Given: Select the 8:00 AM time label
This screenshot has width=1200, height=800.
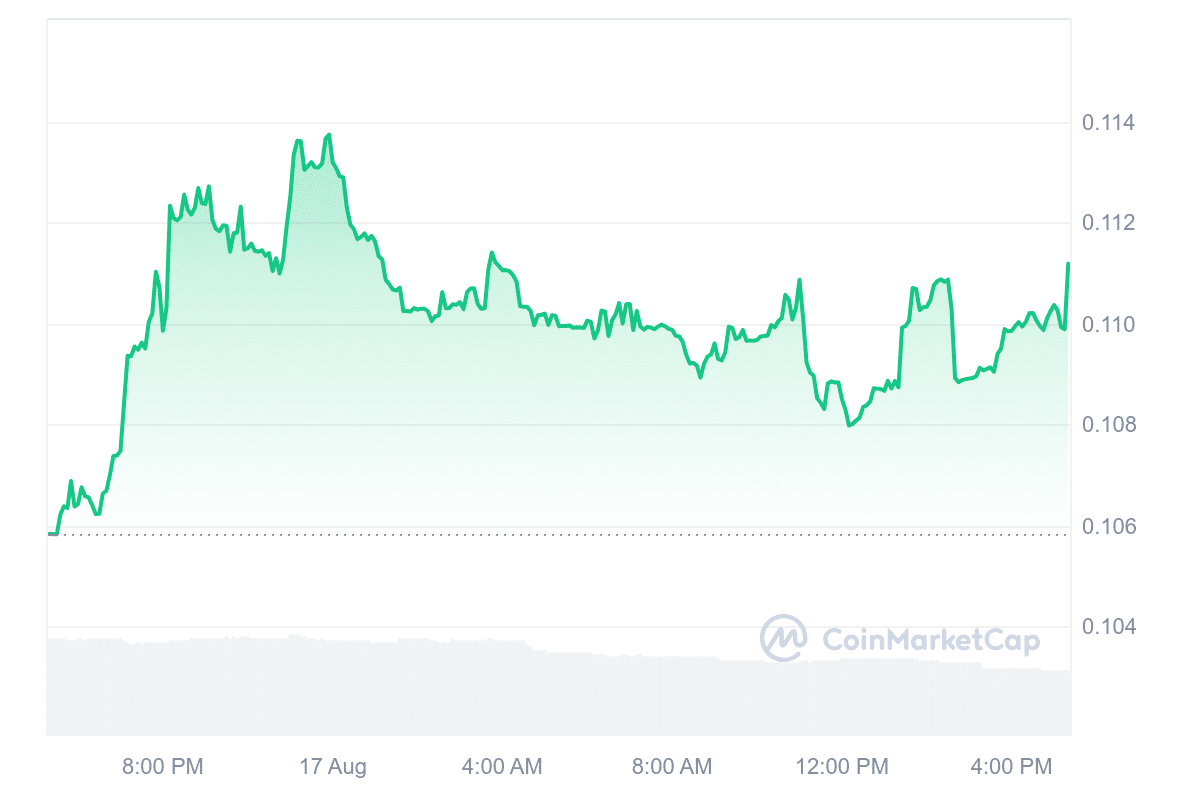Looking at the screenshot, I should click(x=672, y=767).
